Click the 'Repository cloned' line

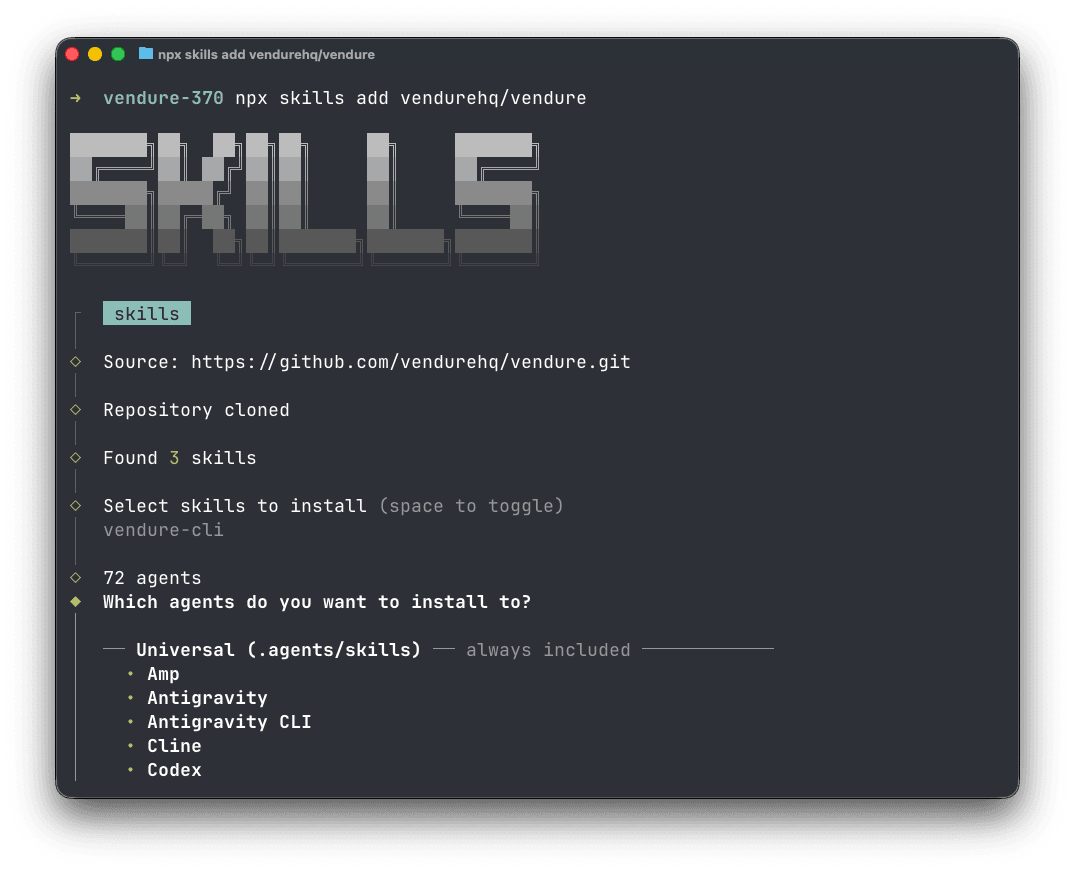click(x=196, y=410)
